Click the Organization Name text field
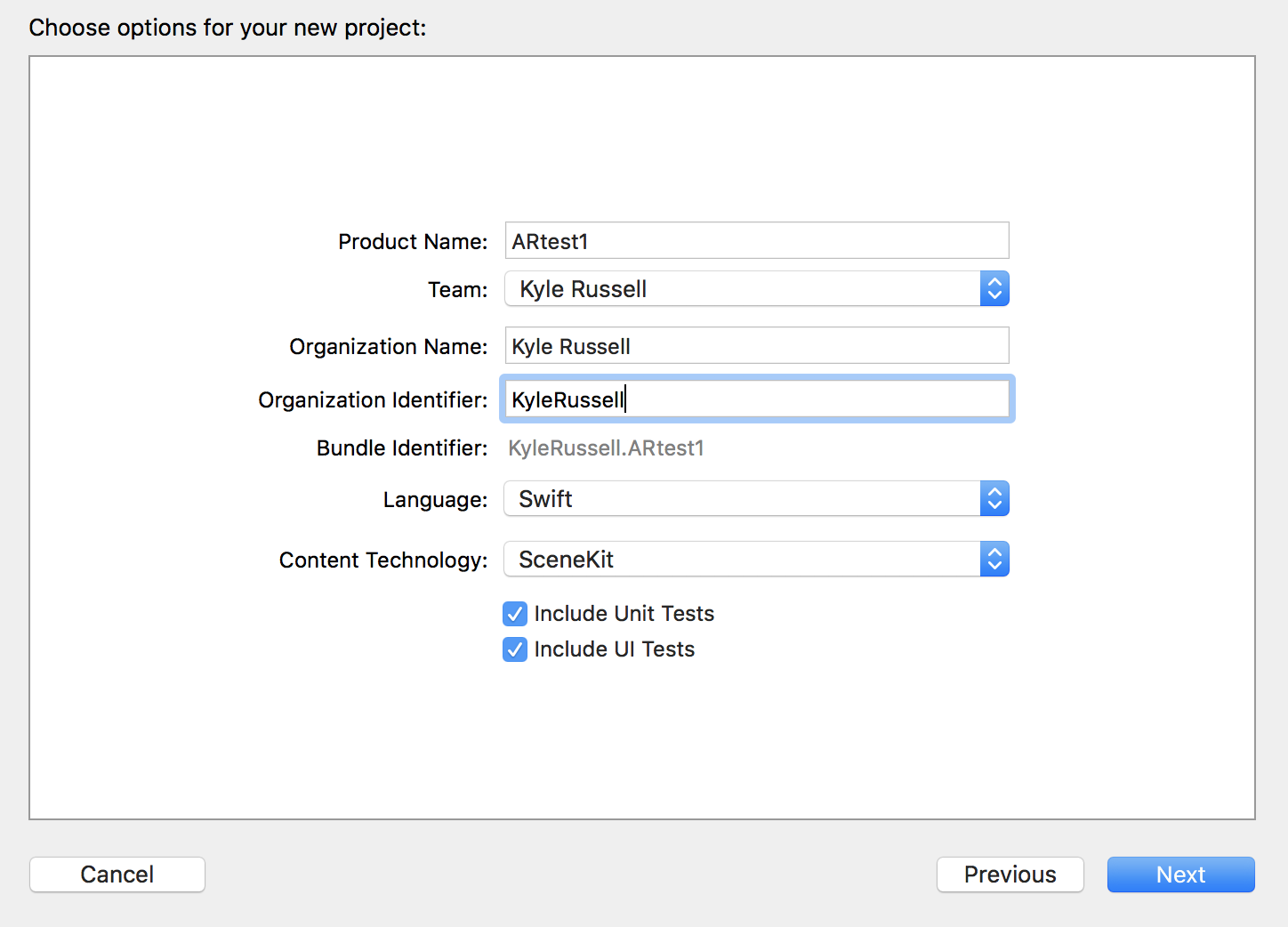Image resolution: width=1288 pixels, height=927 pixels. click(x=756, y=346)
